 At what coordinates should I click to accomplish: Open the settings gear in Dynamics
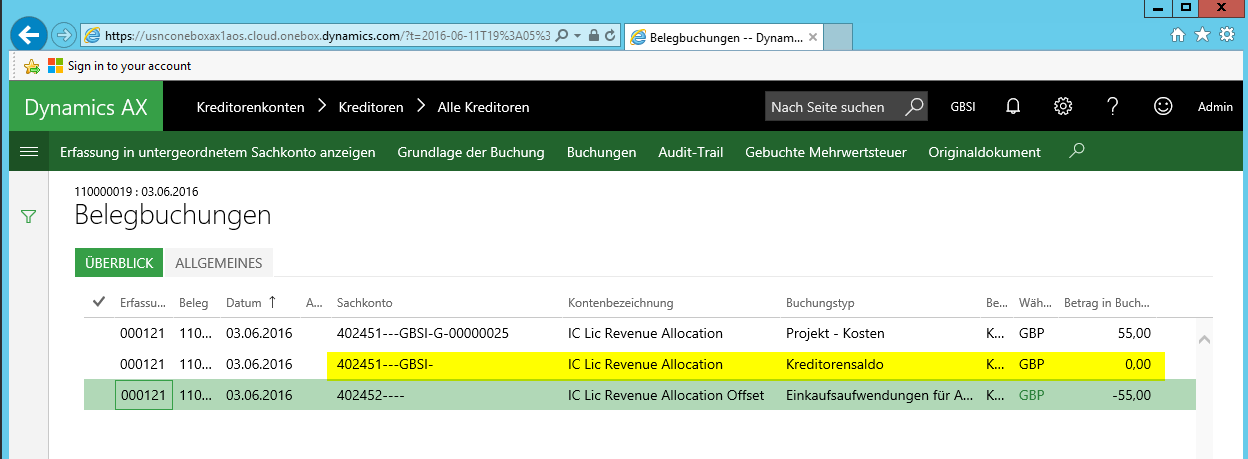coord(1063,107)
